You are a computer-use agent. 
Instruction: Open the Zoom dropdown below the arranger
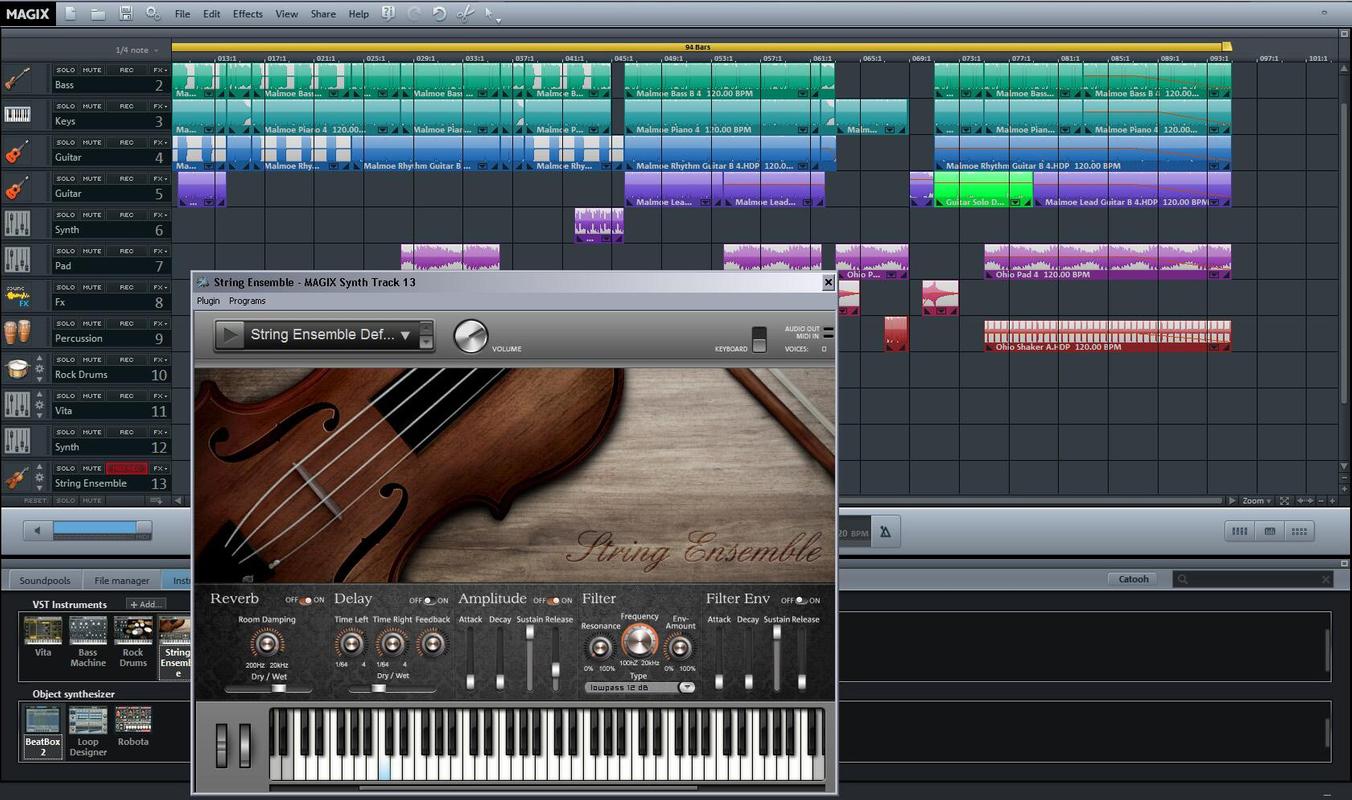1257,500
